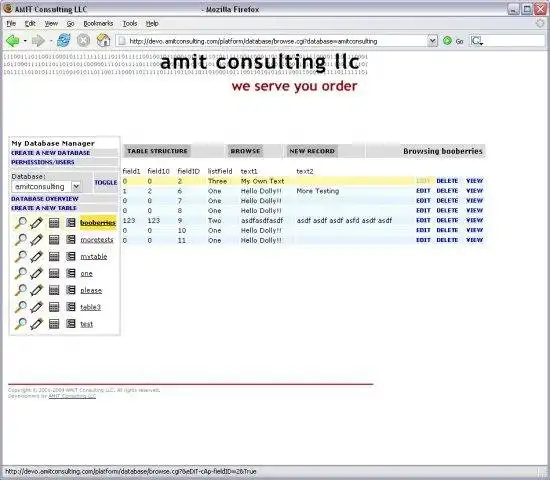Screen dimensions: 550x480
Task: Open the Edit menu
Action: tap(30, 24)
